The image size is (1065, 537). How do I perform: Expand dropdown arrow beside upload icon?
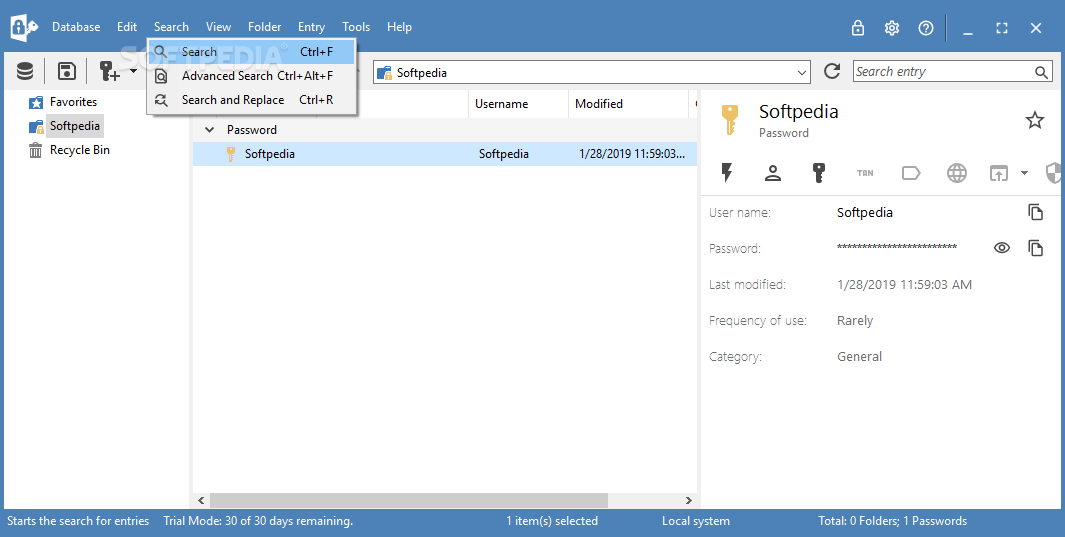pyautogui.click(x=1024, y=173)
